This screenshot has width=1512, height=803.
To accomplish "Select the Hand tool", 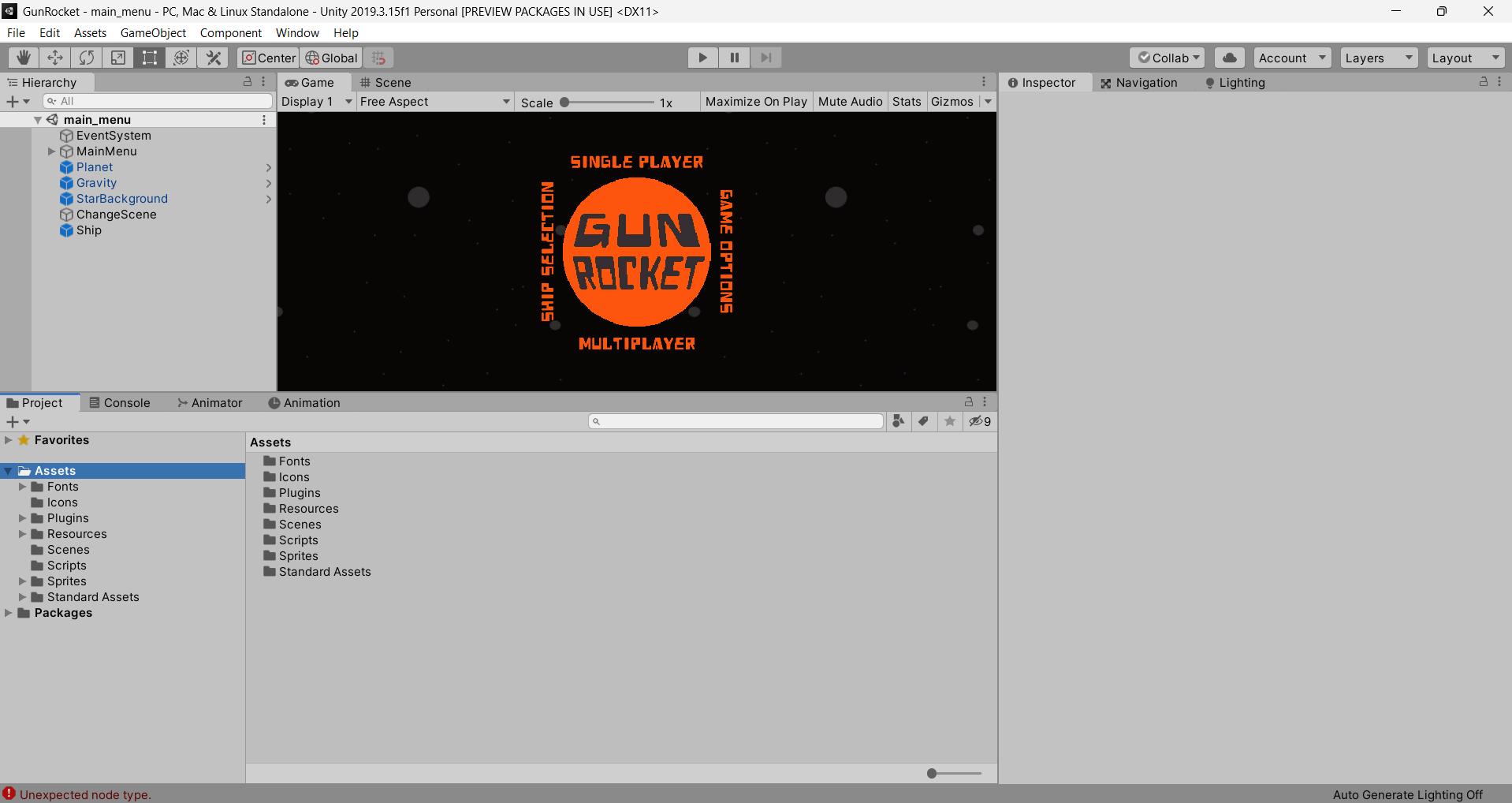I will click(x=24, y=58).
